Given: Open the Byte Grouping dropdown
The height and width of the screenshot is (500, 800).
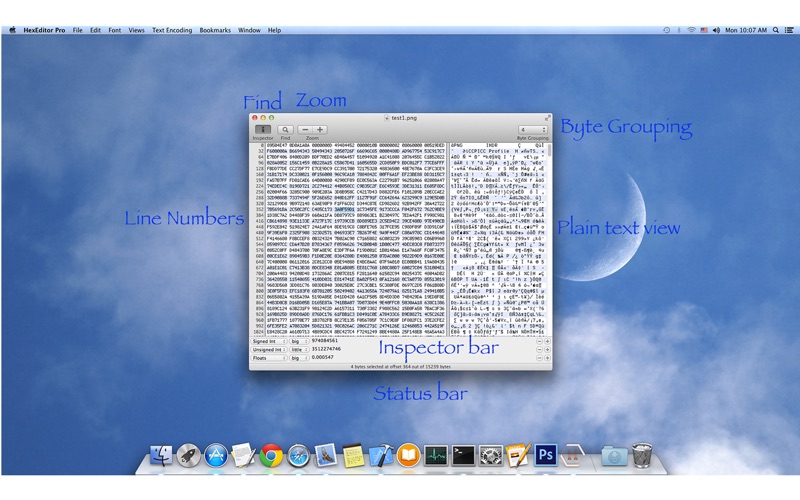Looking at the screenshot, I should pyautogui.click(x=533, y=130).
